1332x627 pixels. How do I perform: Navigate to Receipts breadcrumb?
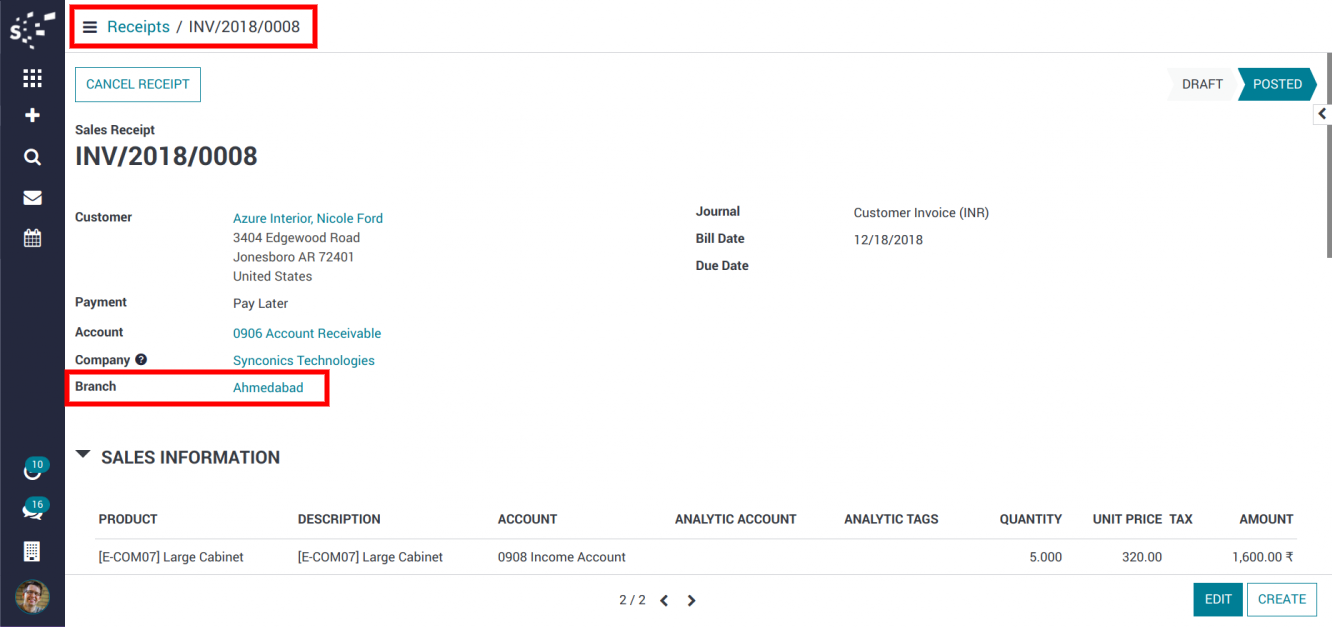(x=138, y=27)
